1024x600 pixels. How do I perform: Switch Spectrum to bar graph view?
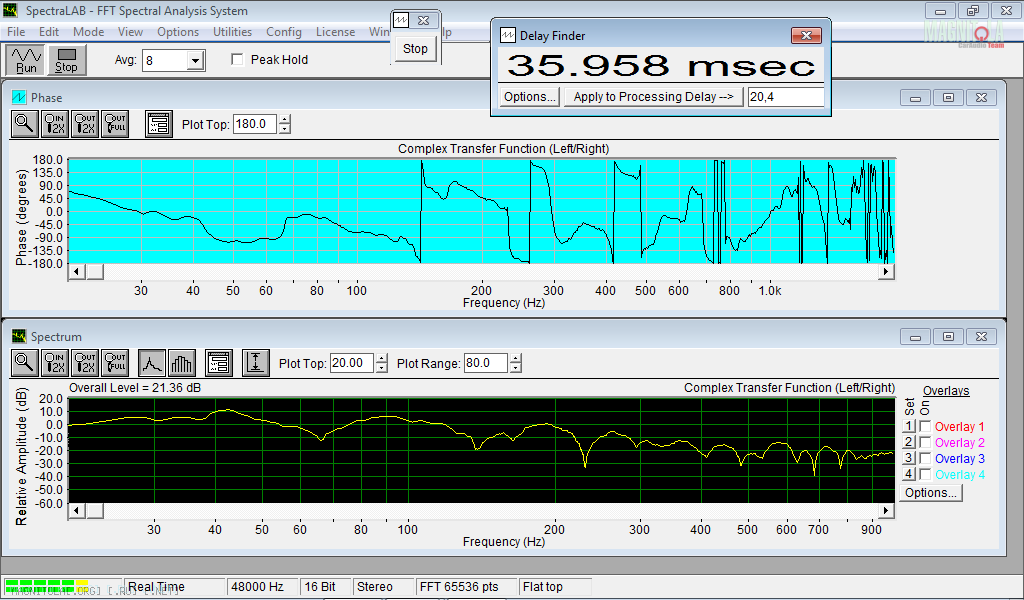pos(182,362)
